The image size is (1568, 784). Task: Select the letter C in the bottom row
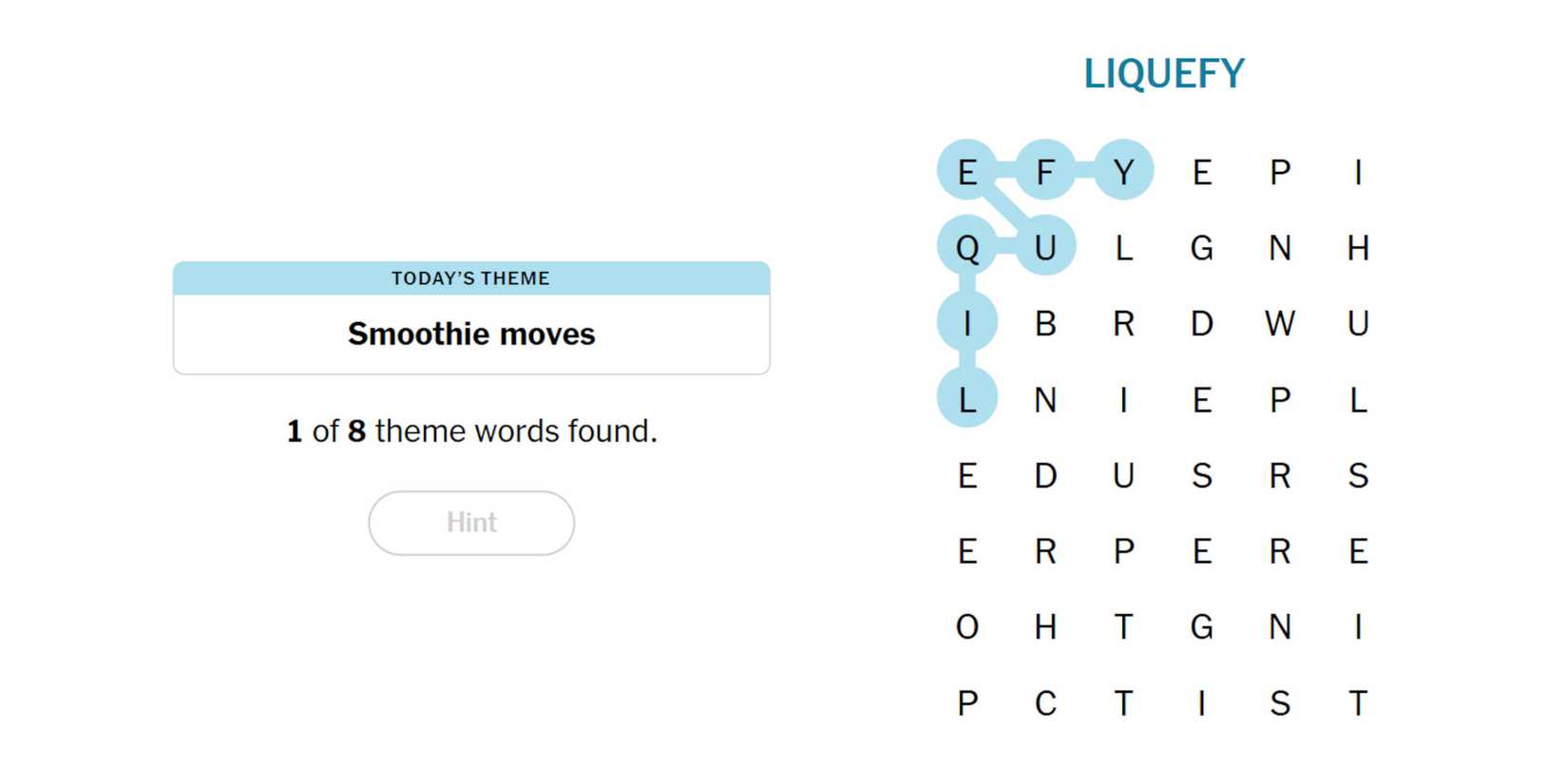click(x=1045, y=703)
